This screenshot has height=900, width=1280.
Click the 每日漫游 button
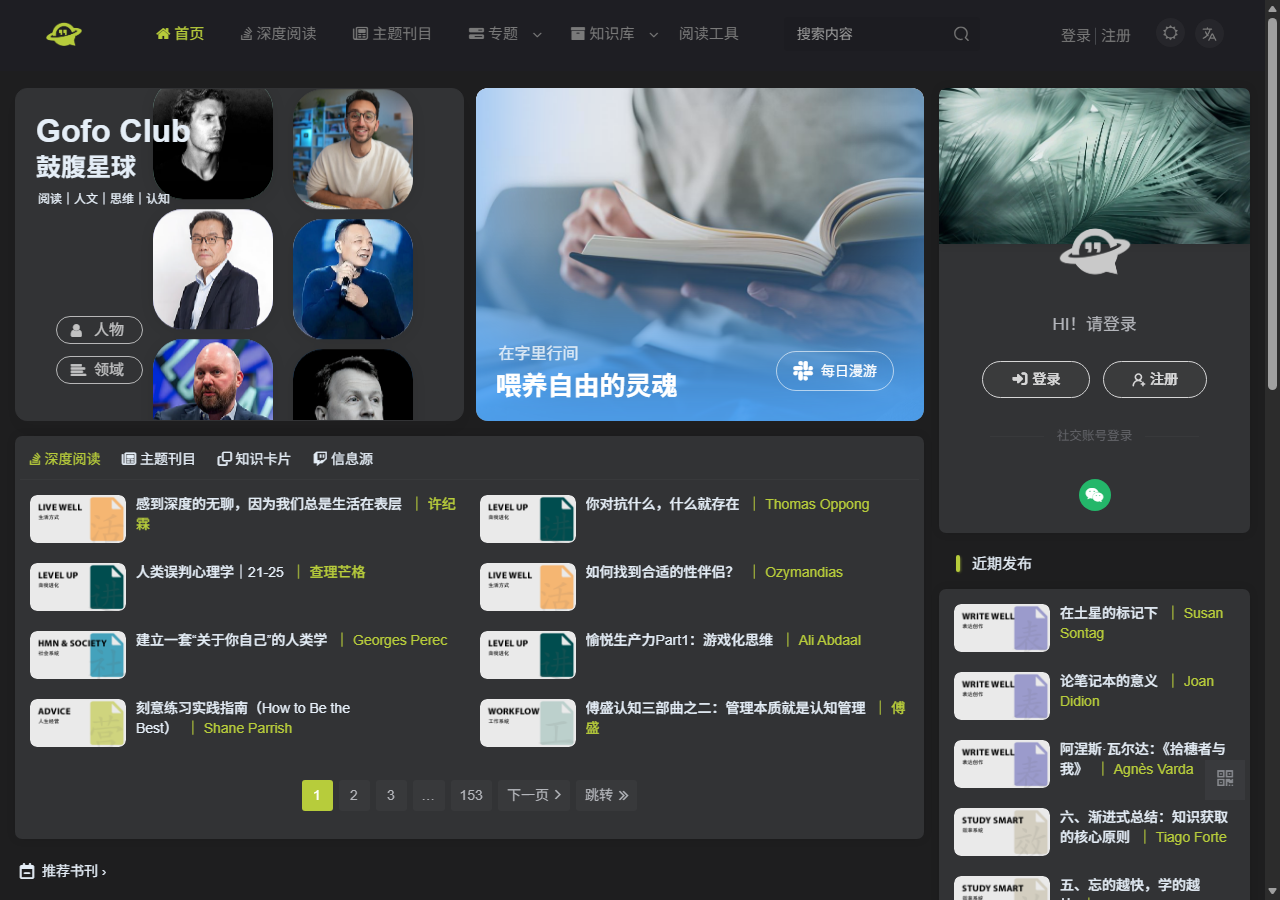(x=835, y=371)
